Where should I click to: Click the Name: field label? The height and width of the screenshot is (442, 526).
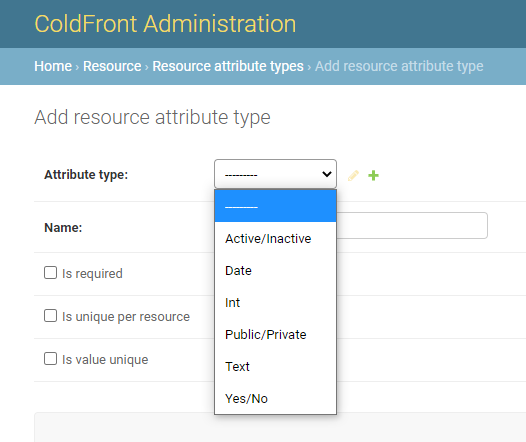pyautogui.click(x=63, y=228)
